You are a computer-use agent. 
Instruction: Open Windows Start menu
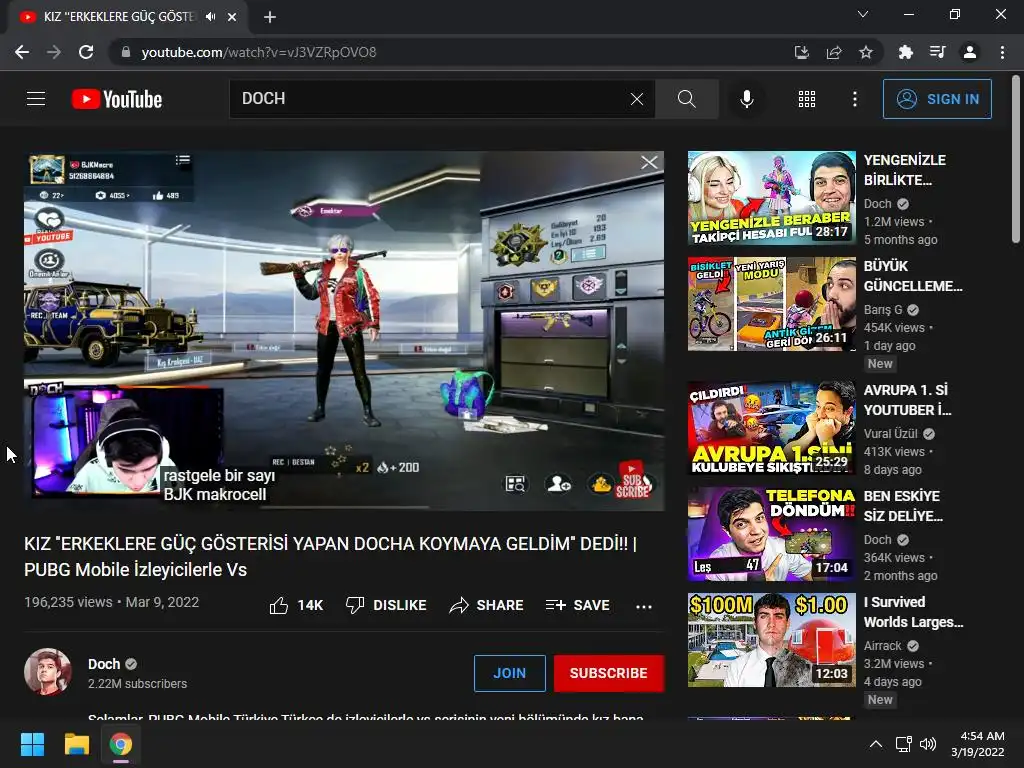(x=32, y=744)
